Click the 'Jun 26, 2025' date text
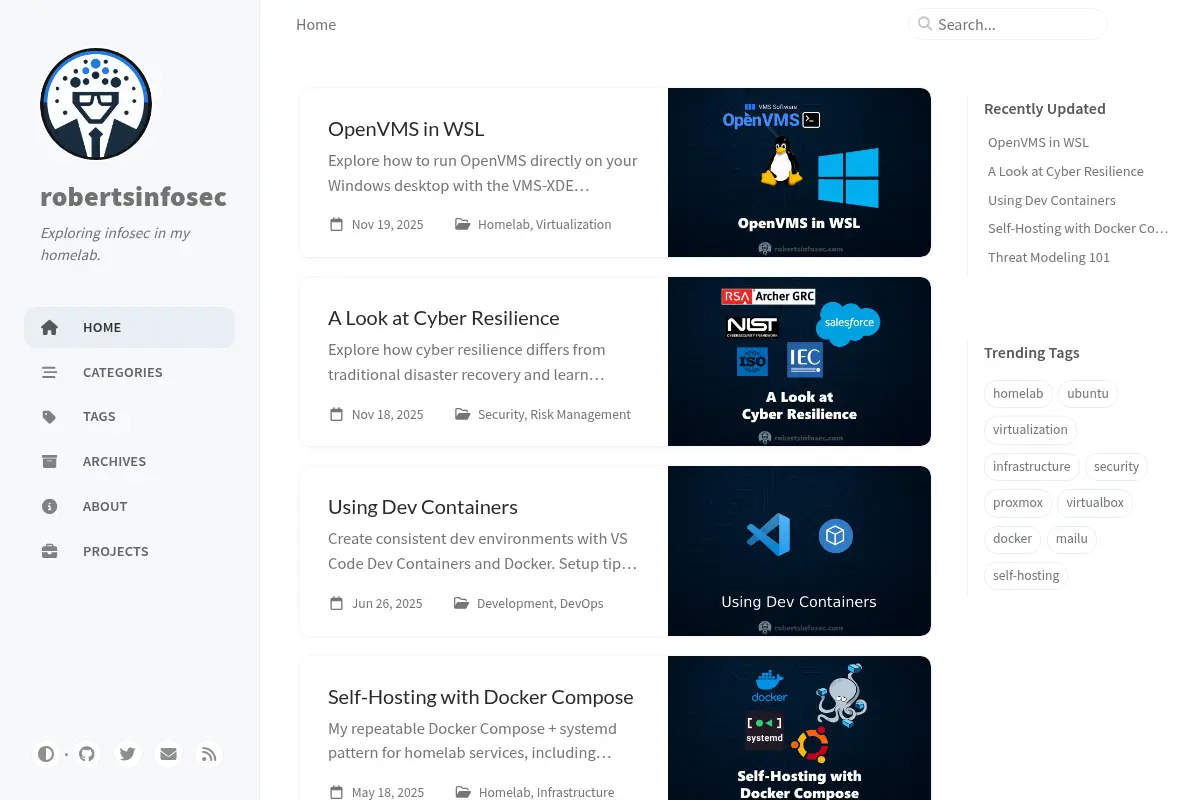1200x800 pixels. pyautogui.click(x=387, y=603)
